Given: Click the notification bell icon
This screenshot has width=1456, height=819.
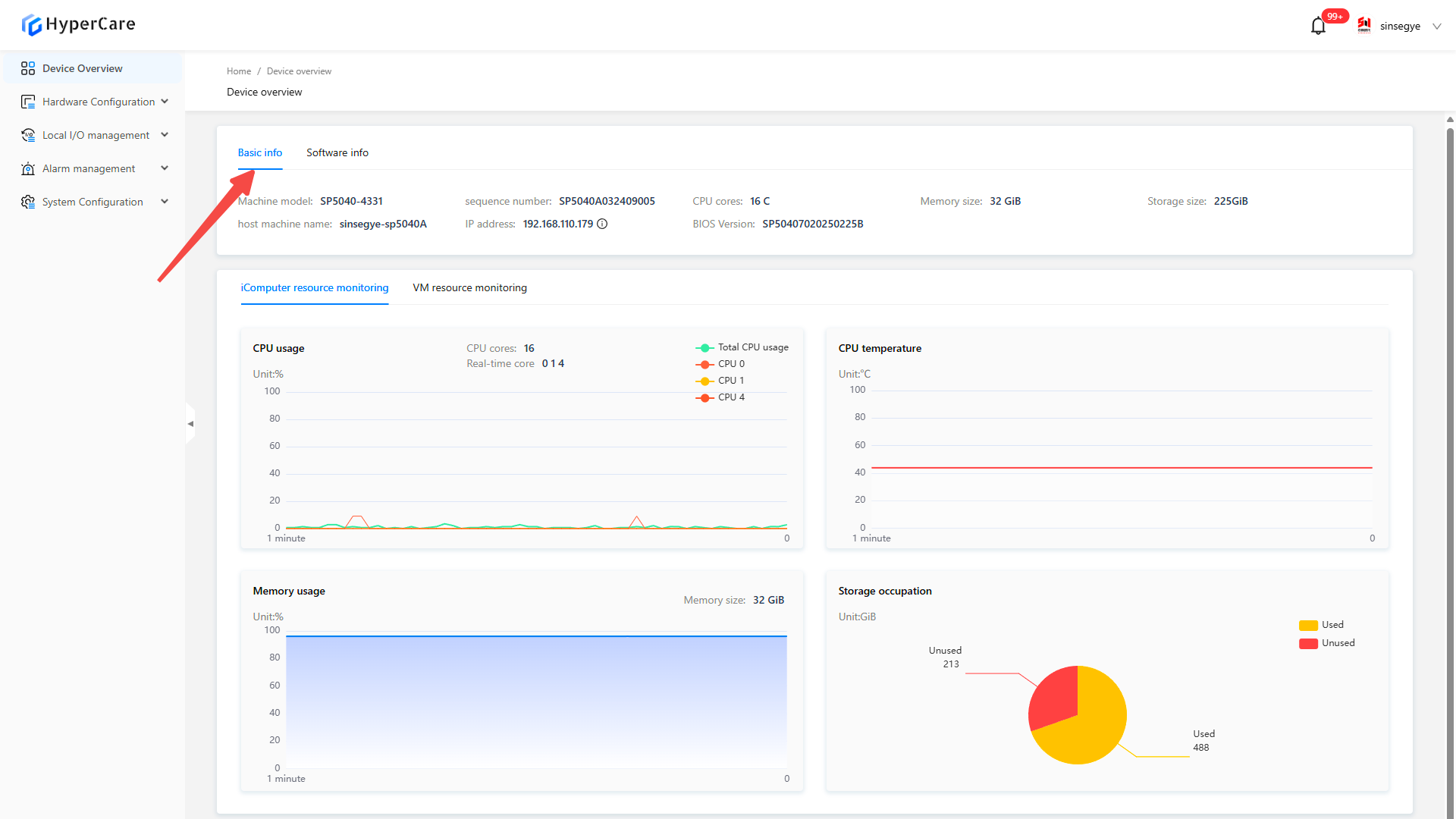Looking at the screenshot, I should 1318,27.
